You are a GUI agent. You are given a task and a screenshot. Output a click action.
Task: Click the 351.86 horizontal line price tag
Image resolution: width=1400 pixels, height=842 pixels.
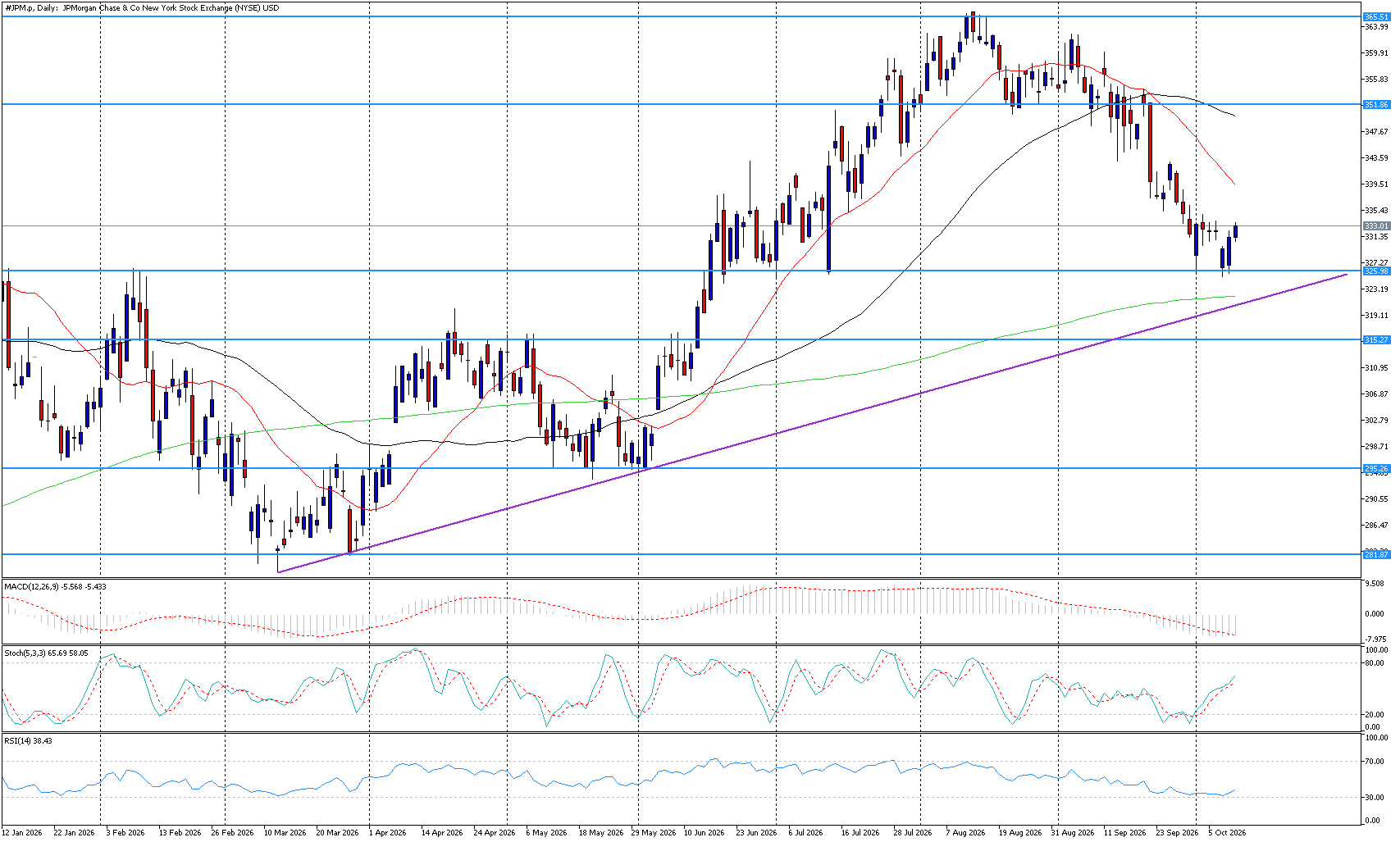tap(1376, 105)
